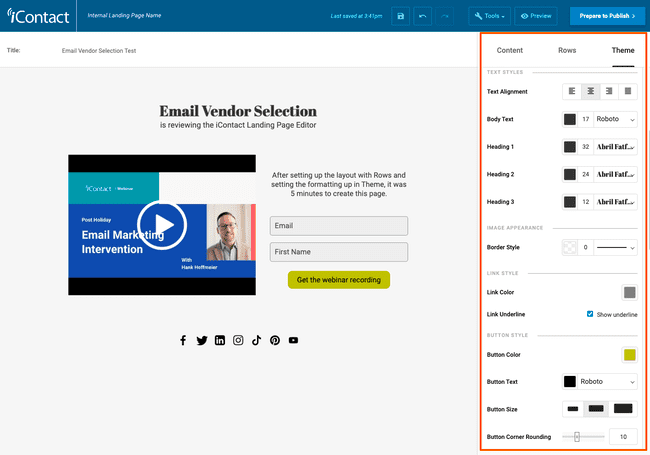Click Prepare to Publish button
Viewport: 650px width, 455px height.
(607, 16)
